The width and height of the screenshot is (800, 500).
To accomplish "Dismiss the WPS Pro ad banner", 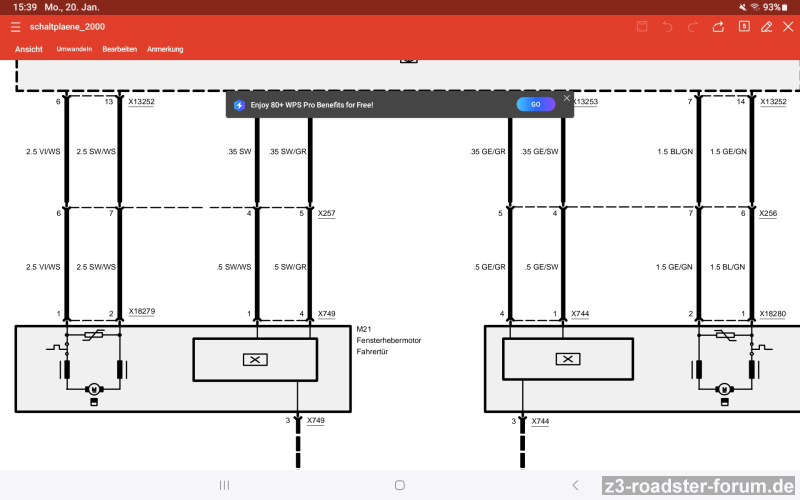I will coord(567,98).
